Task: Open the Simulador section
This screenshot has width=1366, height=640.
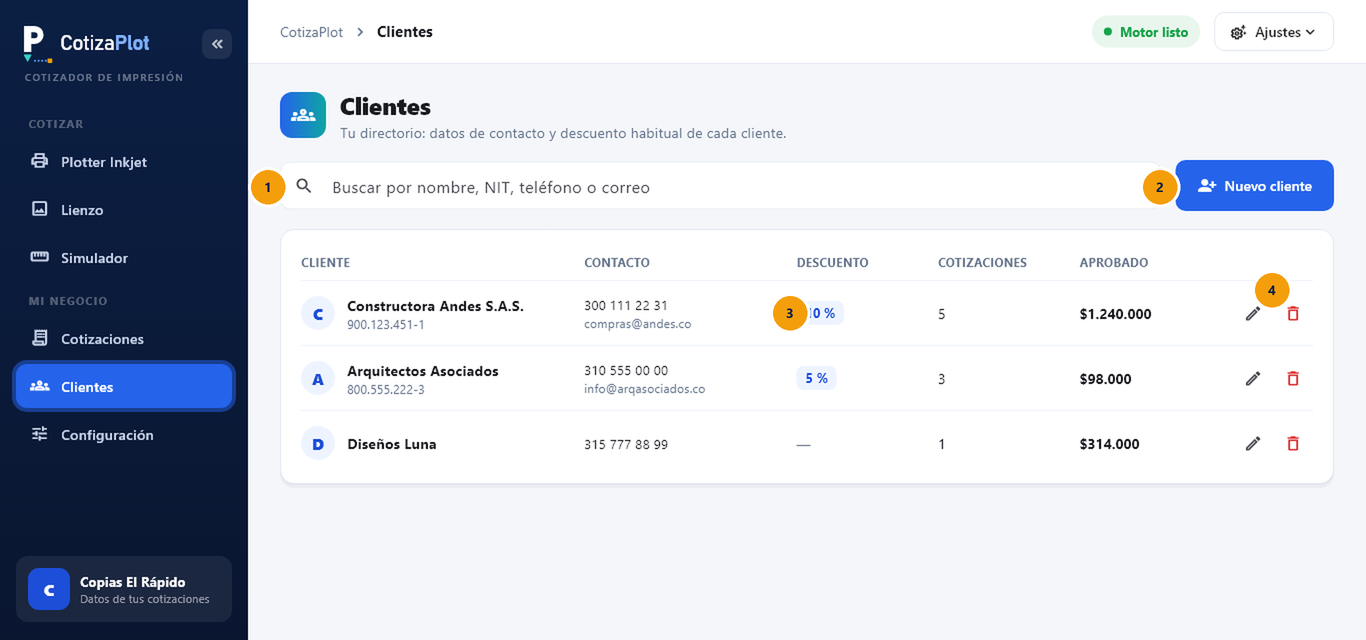Action: [x=124, y=258]
